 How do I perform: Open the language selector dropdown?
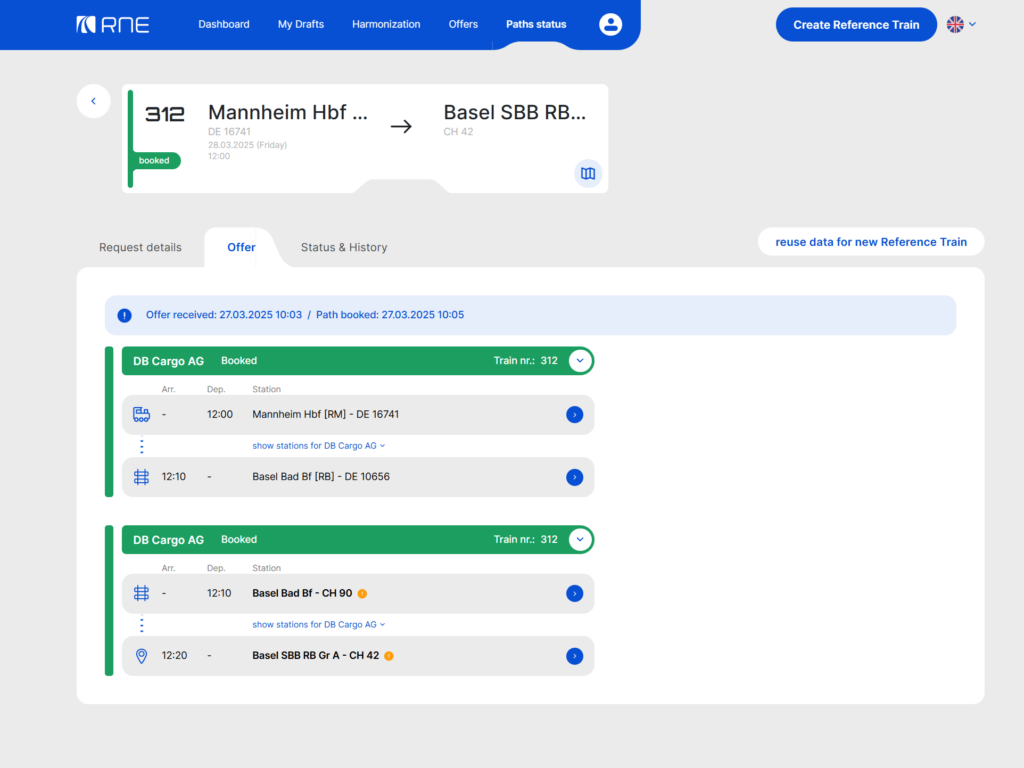961,25
